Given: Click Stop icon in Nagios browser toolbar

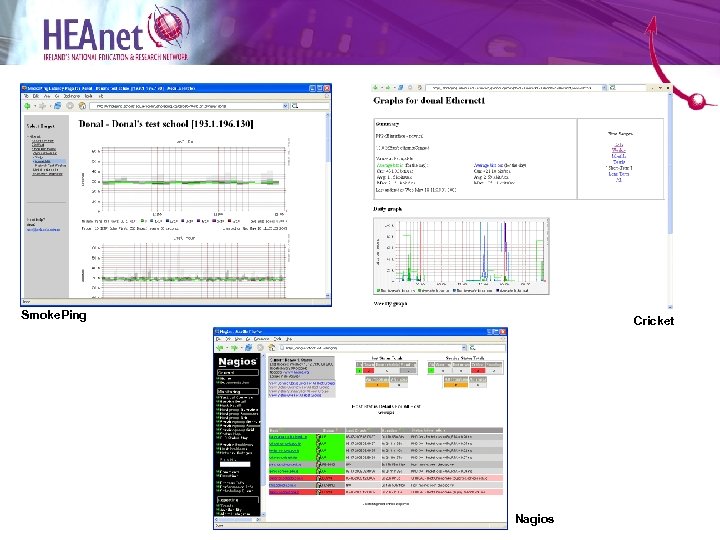Looking at the screenshot, I should (x=260, y=348).
